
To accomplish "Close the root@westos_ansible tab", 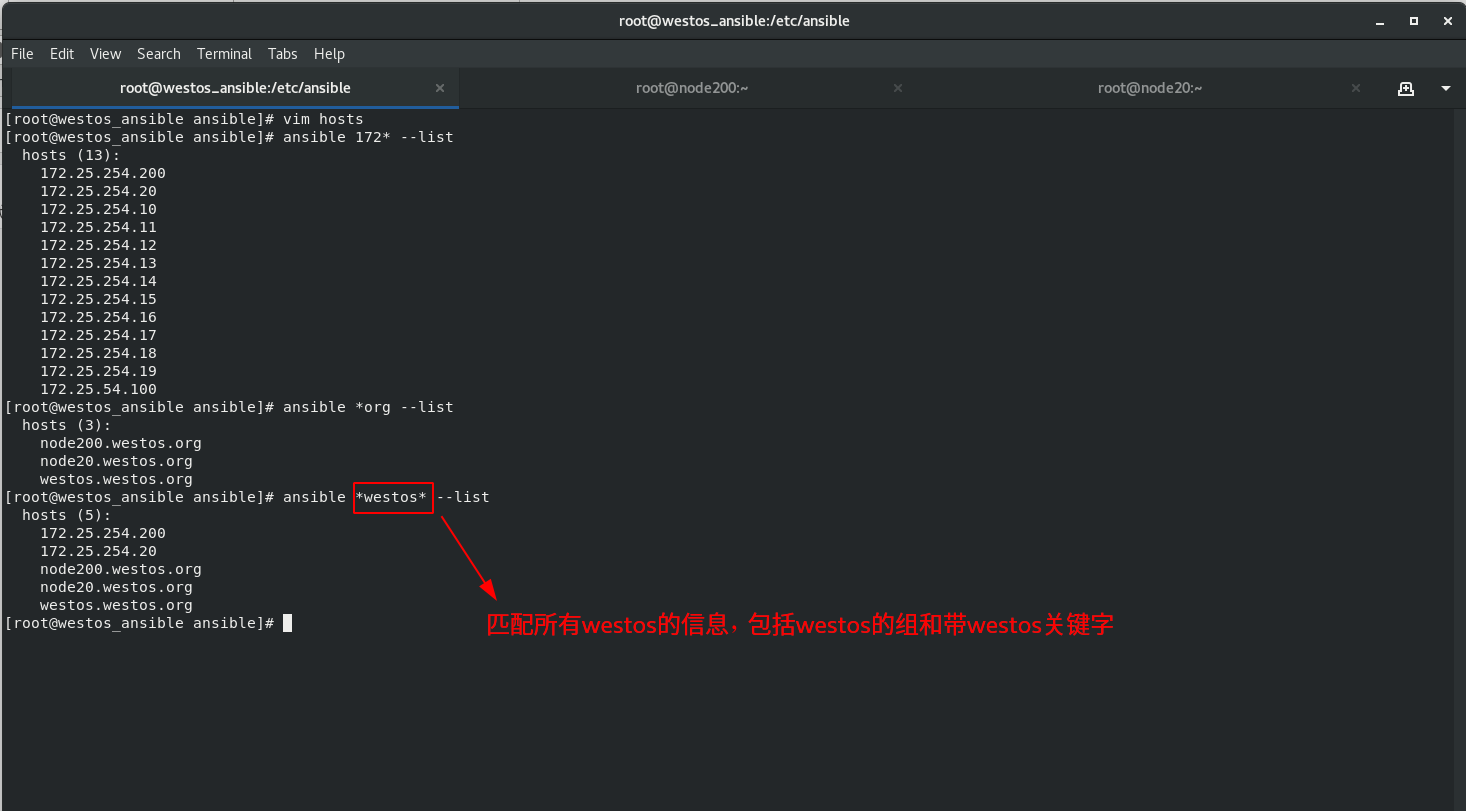I will click(x=440, y=88).
